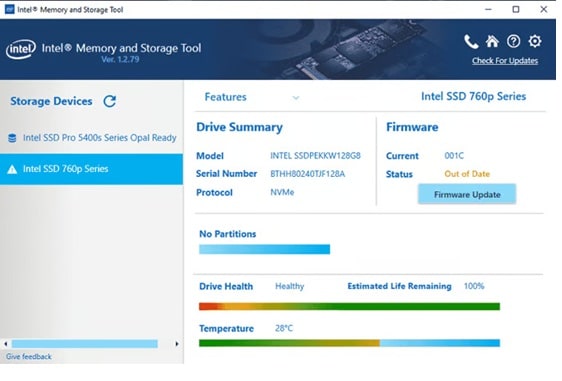Screen dimensions: 562x381
Task: Click the 100% life remaining value
Action: 474,286
